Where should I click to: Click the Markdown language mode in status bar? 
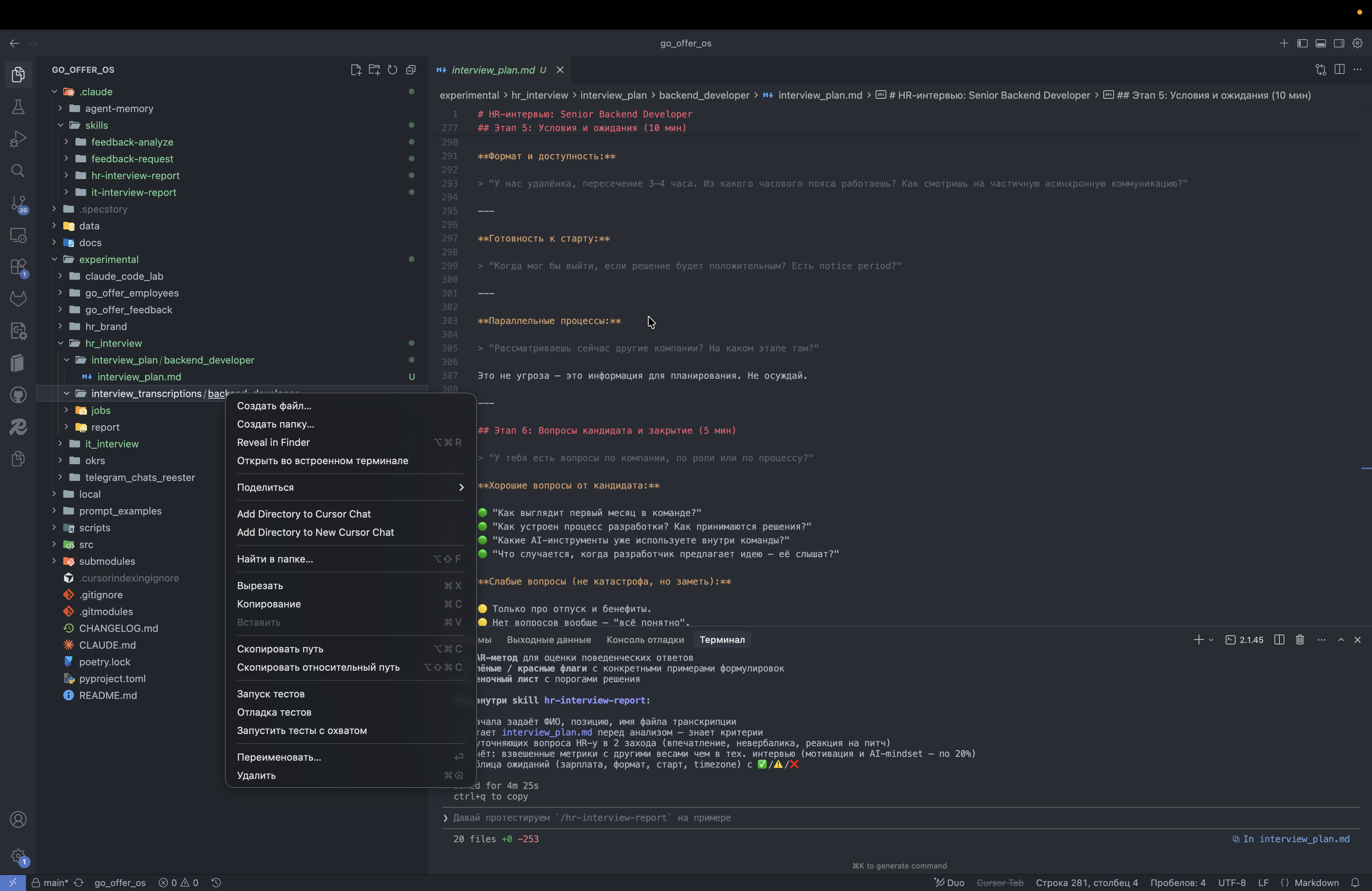click(x=1316, y=882)
